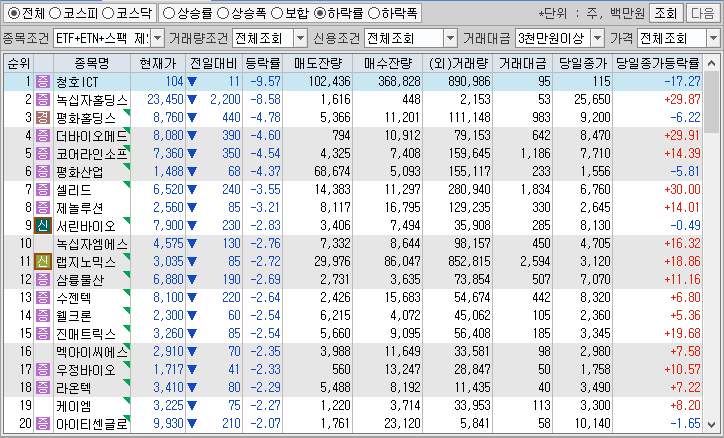Select the 청호ICT stock name

coord(77,82)
